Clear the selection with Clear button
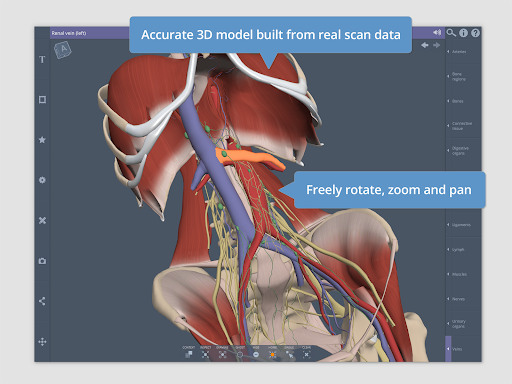The height and width of the screenshot is (384, 512). point(306,353)
